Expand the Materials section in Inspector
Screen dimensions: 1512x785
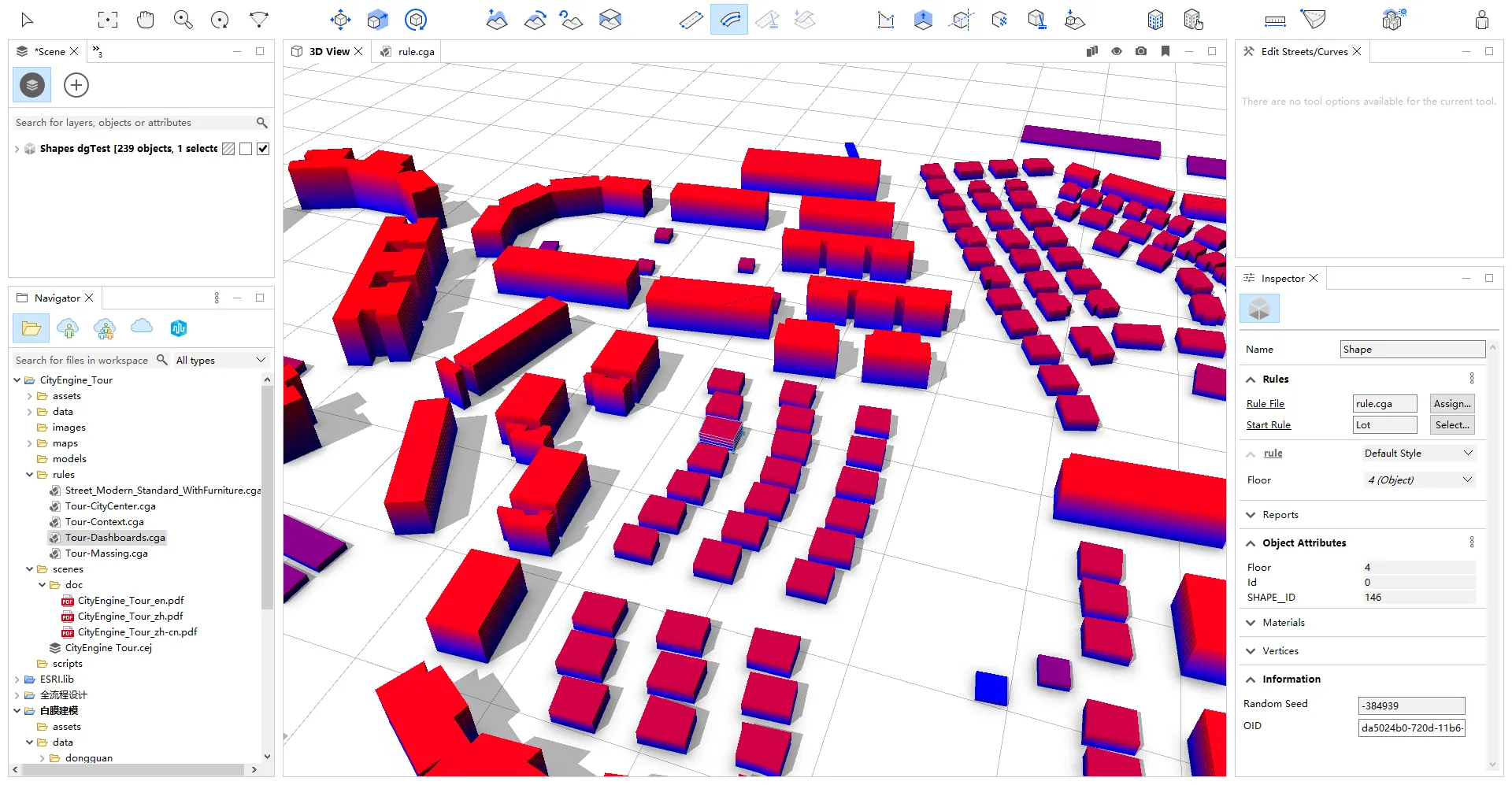coord(1283,623)
